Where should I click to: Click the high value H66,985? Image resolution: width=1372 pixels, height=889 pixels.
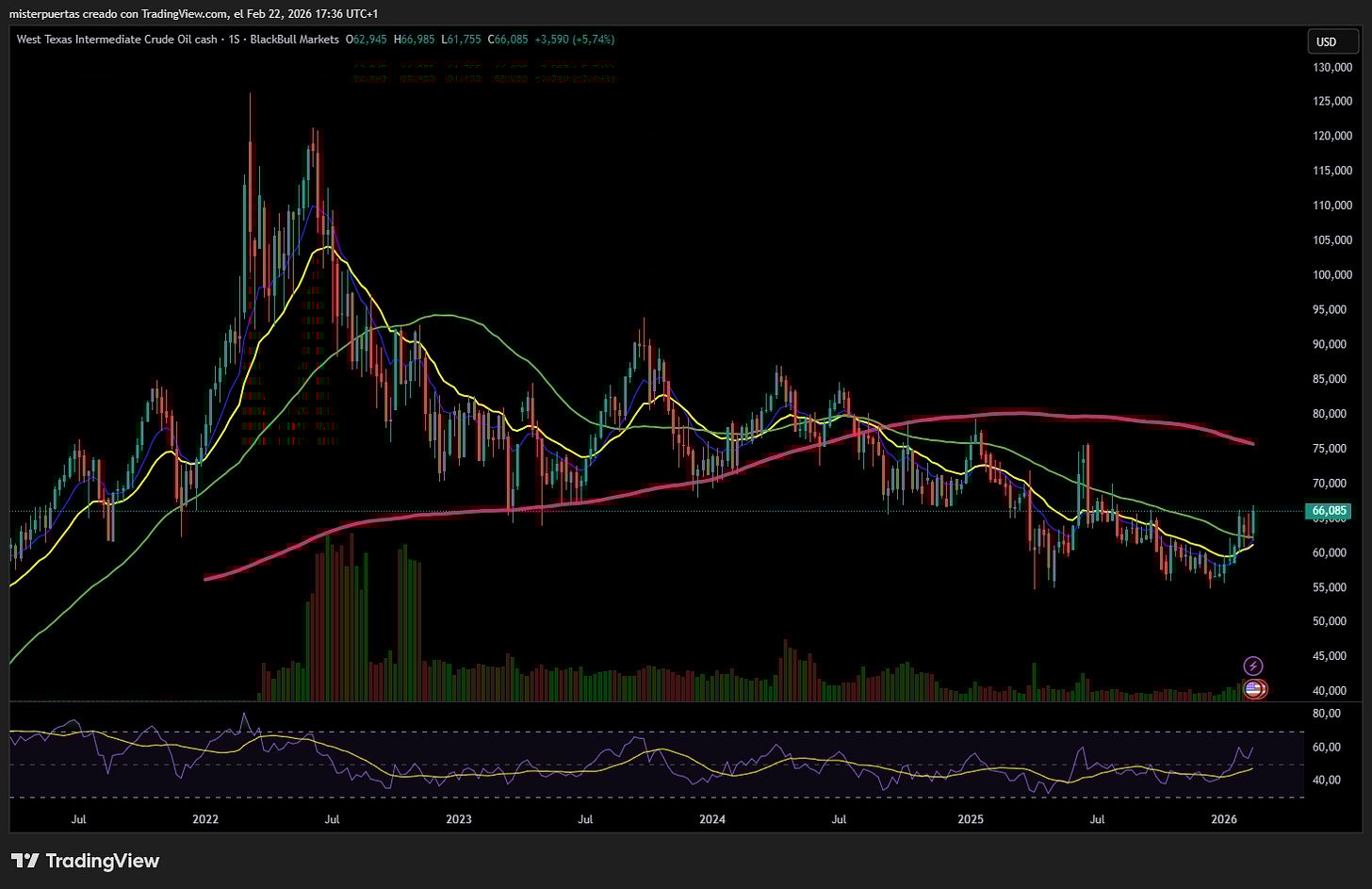coord(415,40)
